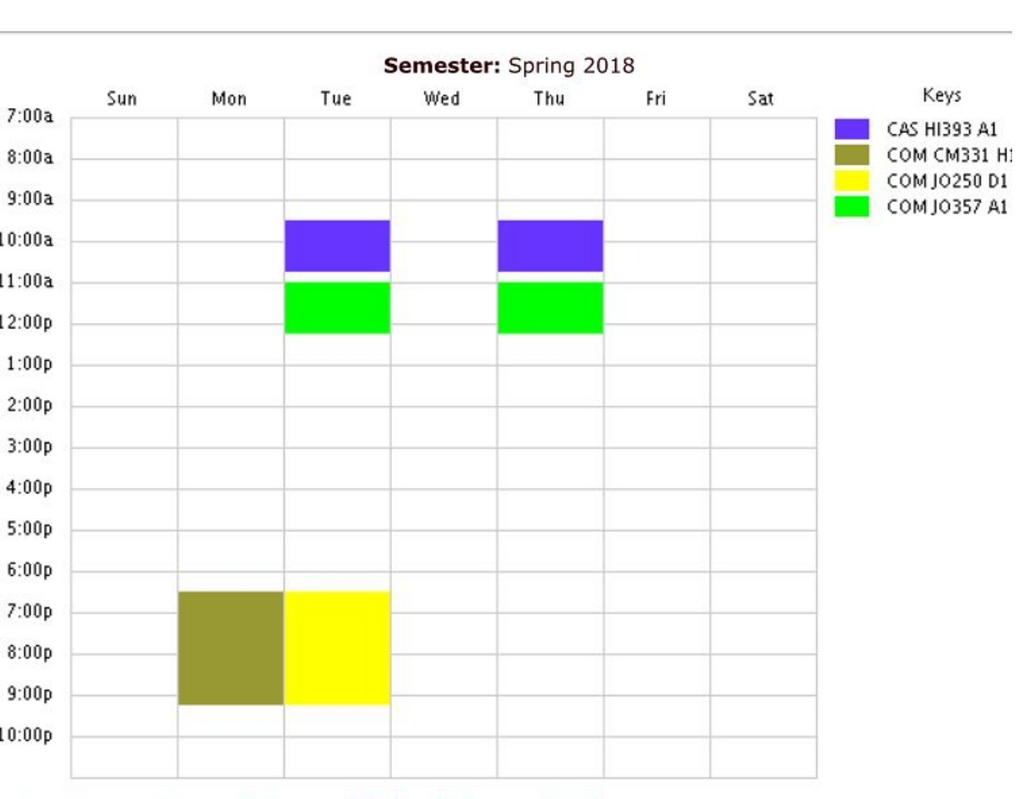
Task: Click the COM JO250 D1 legend text
Action: 947,181
